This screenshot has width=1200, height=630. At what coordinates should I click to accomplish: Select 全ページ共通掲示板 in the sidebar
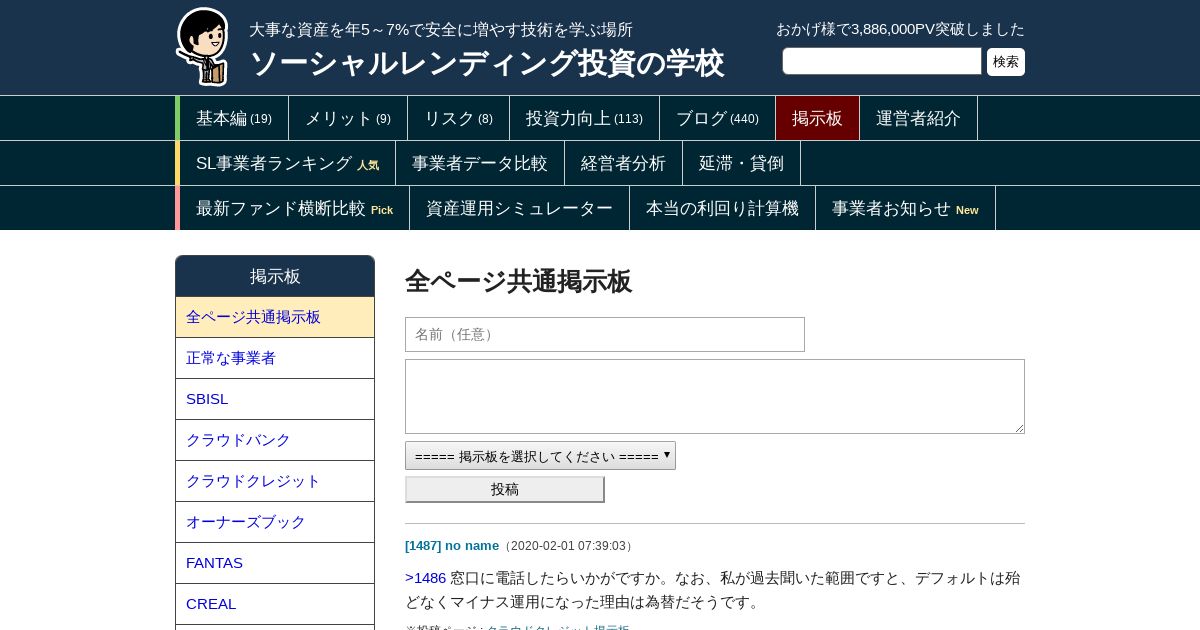(x=275, y=317)
